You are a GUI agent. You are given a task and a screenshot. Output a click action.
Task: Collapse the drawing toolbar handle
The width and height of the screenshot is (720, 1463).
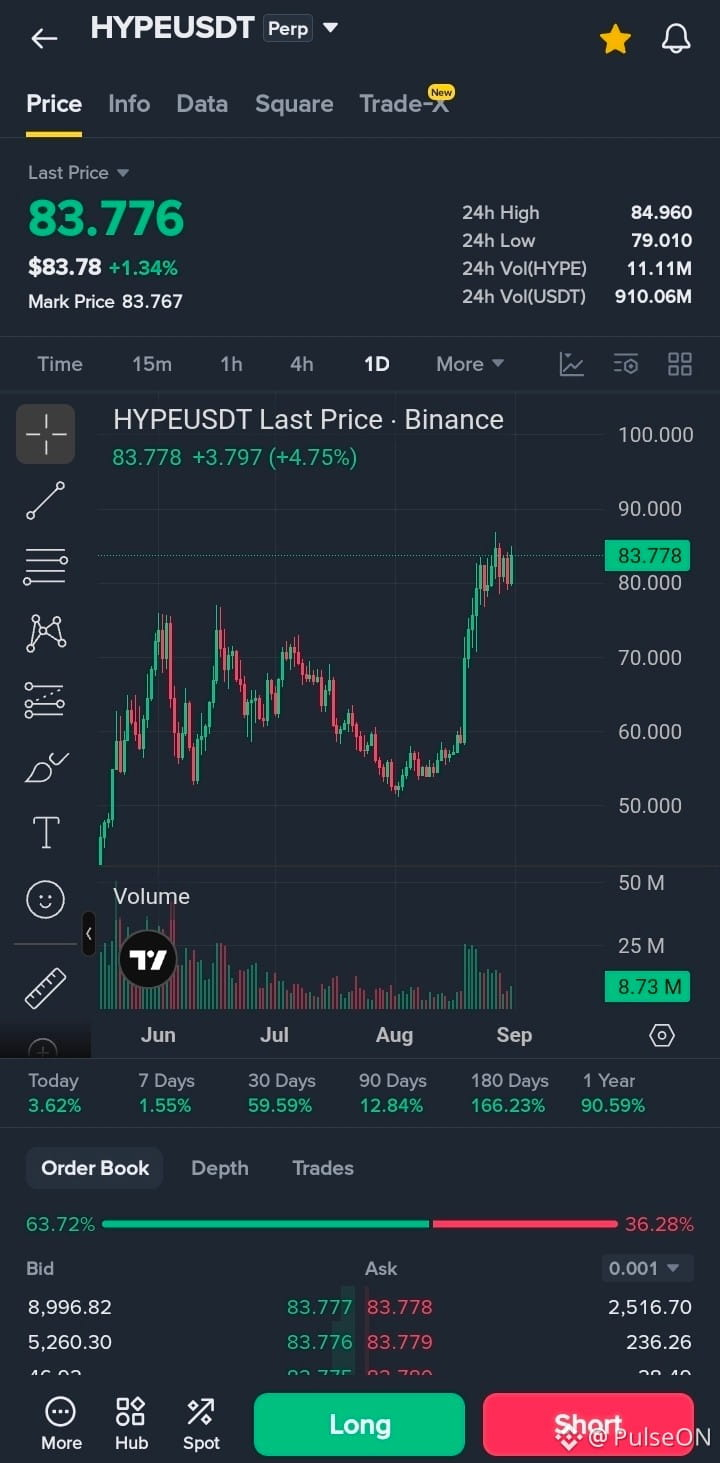88,933
